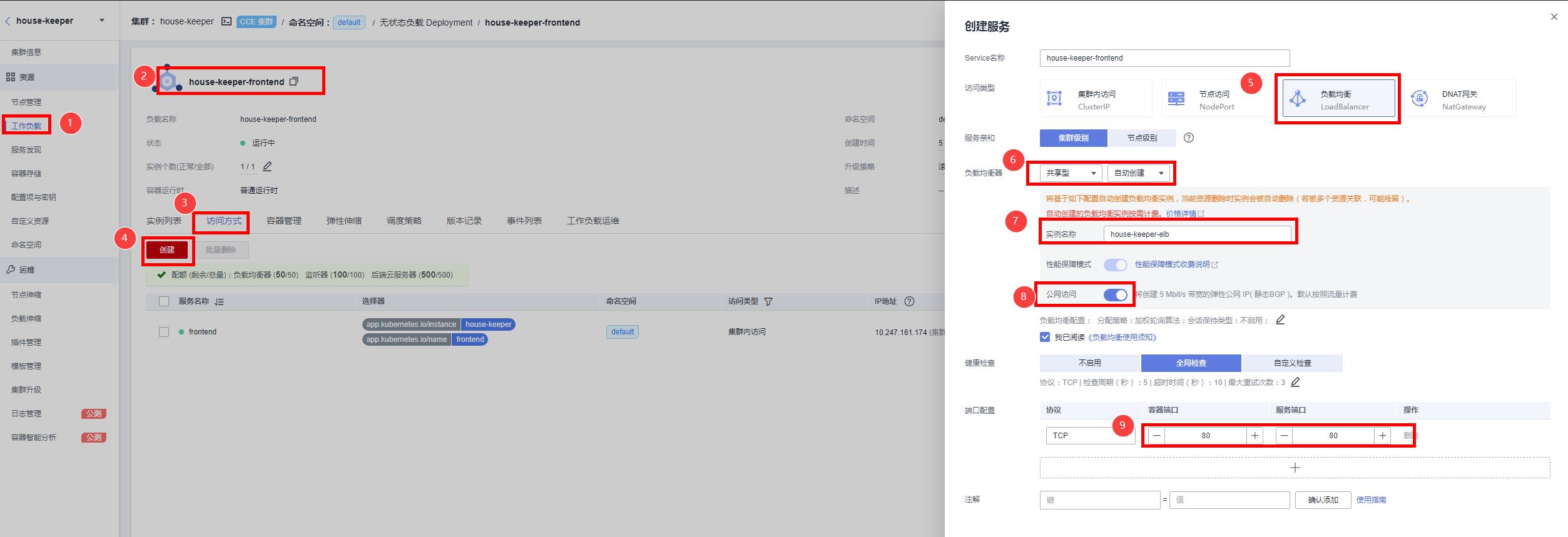Open the 使用指南 link
This screenshot has height=537, width=1568.
1371,500
